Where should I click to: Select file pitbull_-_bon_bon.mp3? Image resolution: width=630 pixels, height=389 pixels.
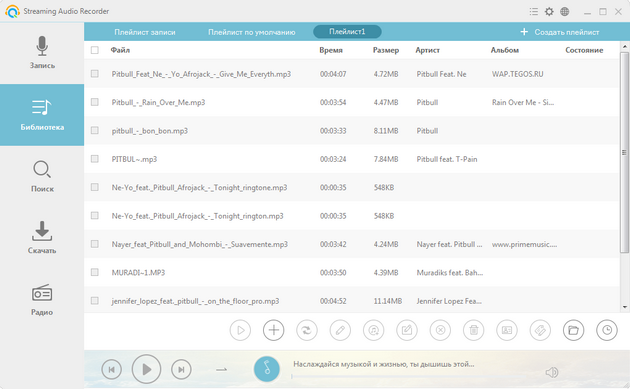tap(149, 131)
